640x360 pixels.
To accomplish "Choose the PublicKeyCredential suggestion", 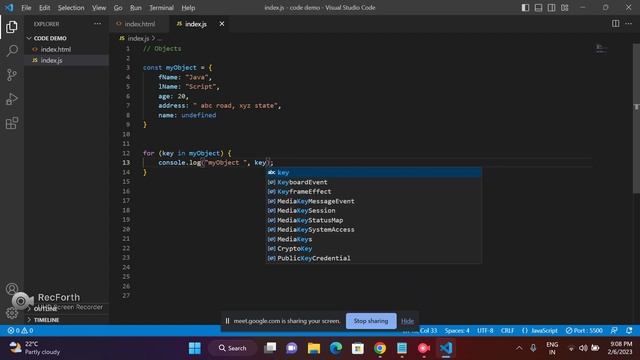I will (374, 258).
